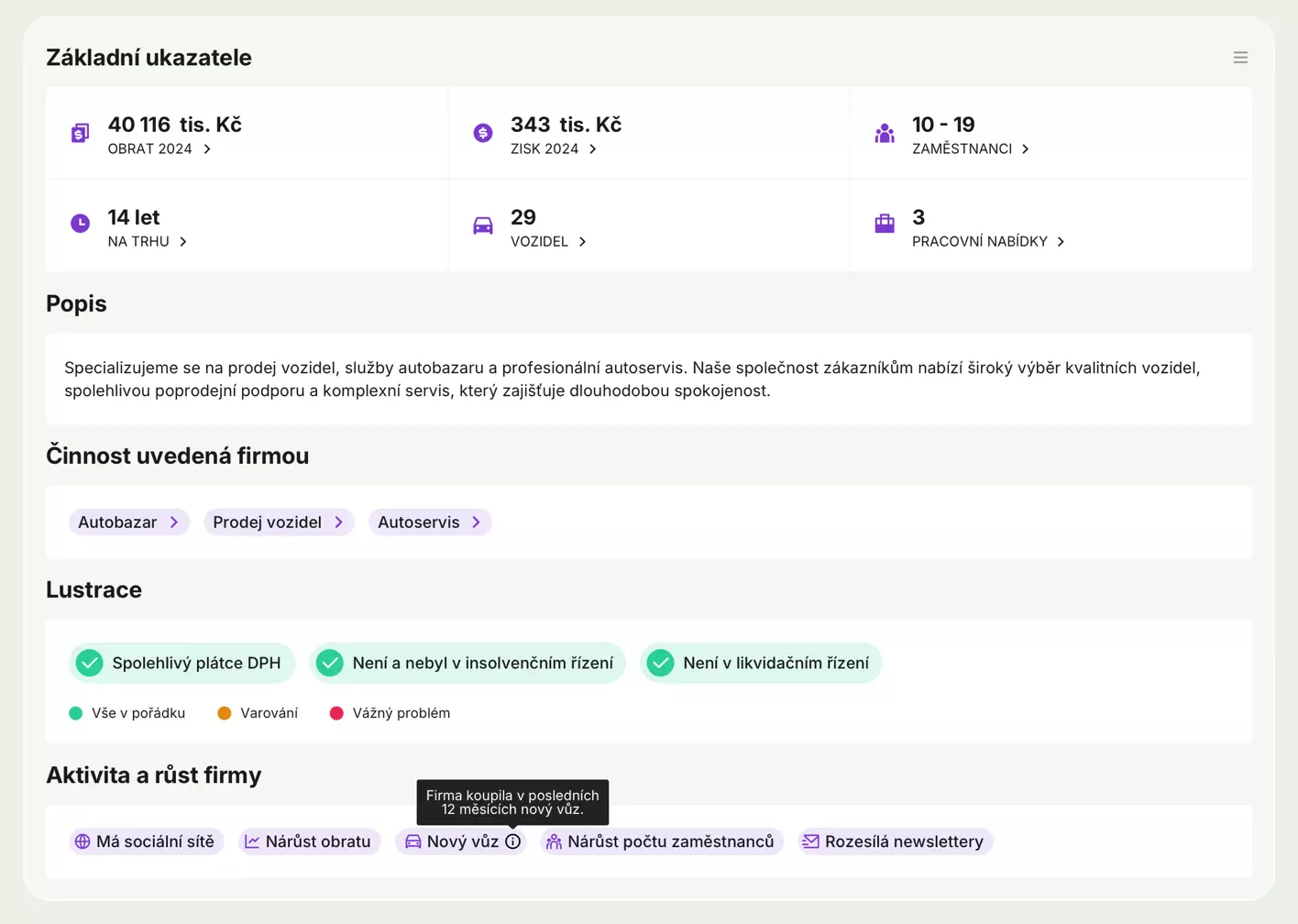Click the people icon in Nárůst počtu zaměstnanců
Screen dimensions: 1298x924
click(x=554, y=841)
